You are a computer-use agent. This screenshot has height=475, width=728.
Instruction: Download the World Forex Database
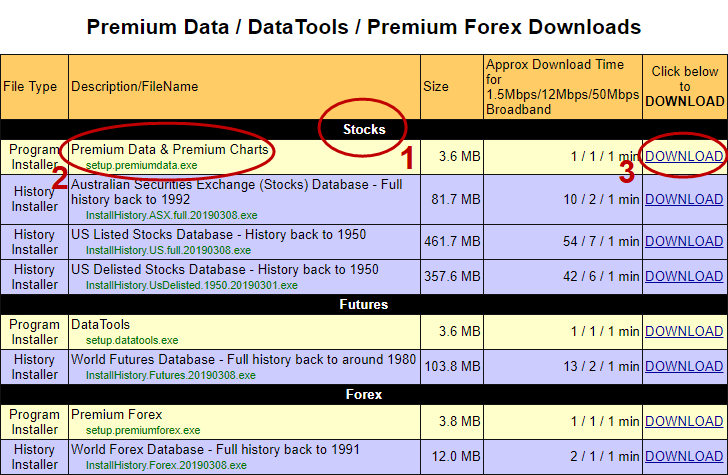(x=684, y=456)
